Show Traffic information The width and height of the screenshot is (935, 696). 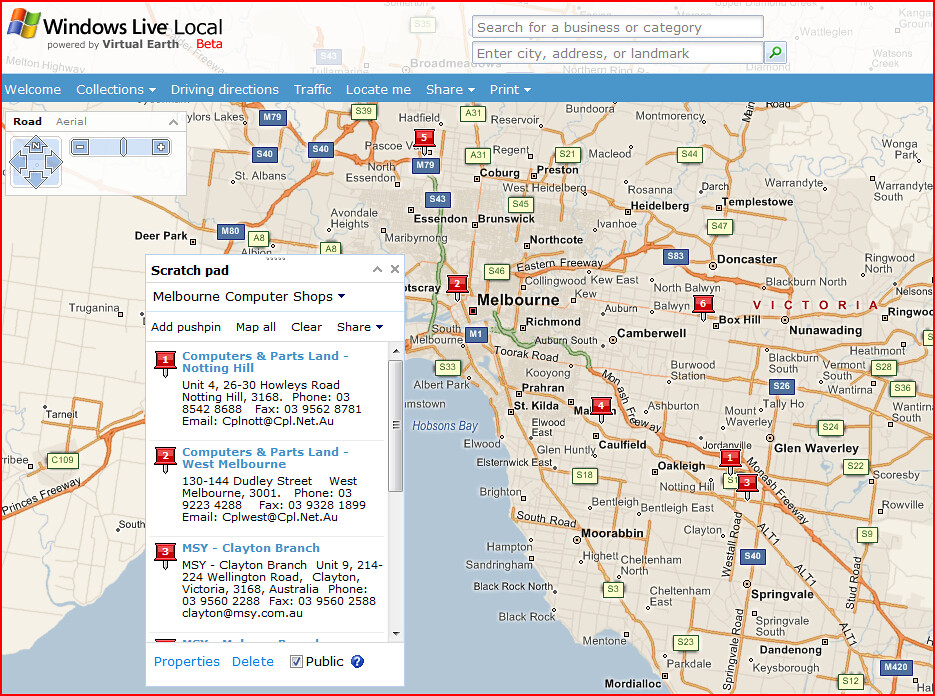[312, 89]
